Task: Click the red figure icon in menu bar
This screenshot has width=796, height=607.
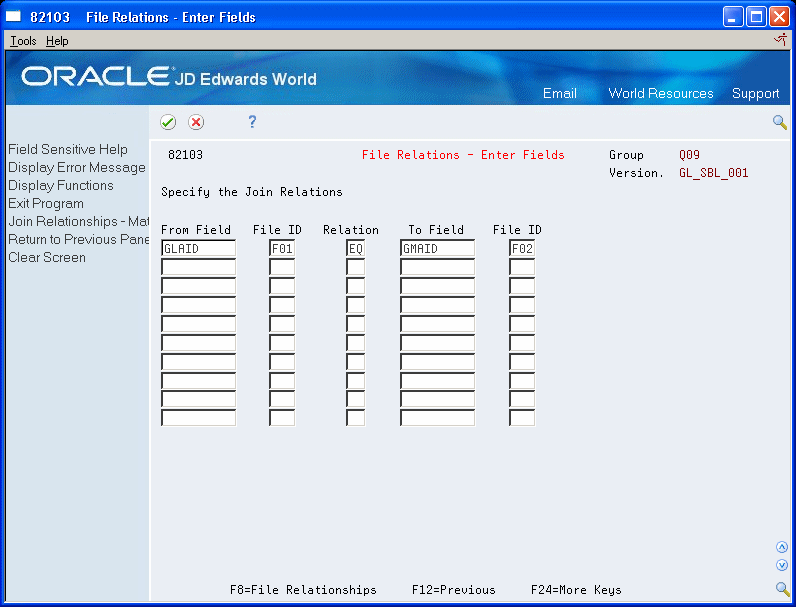Action: pyautogui.click(x=781, y=40)
